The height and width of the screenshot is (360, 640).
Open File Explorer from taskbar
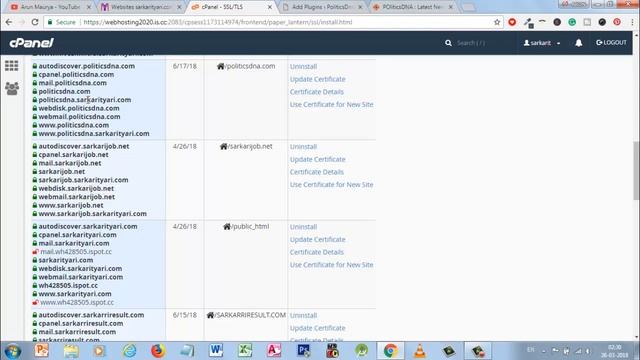(x=71, y=351)
